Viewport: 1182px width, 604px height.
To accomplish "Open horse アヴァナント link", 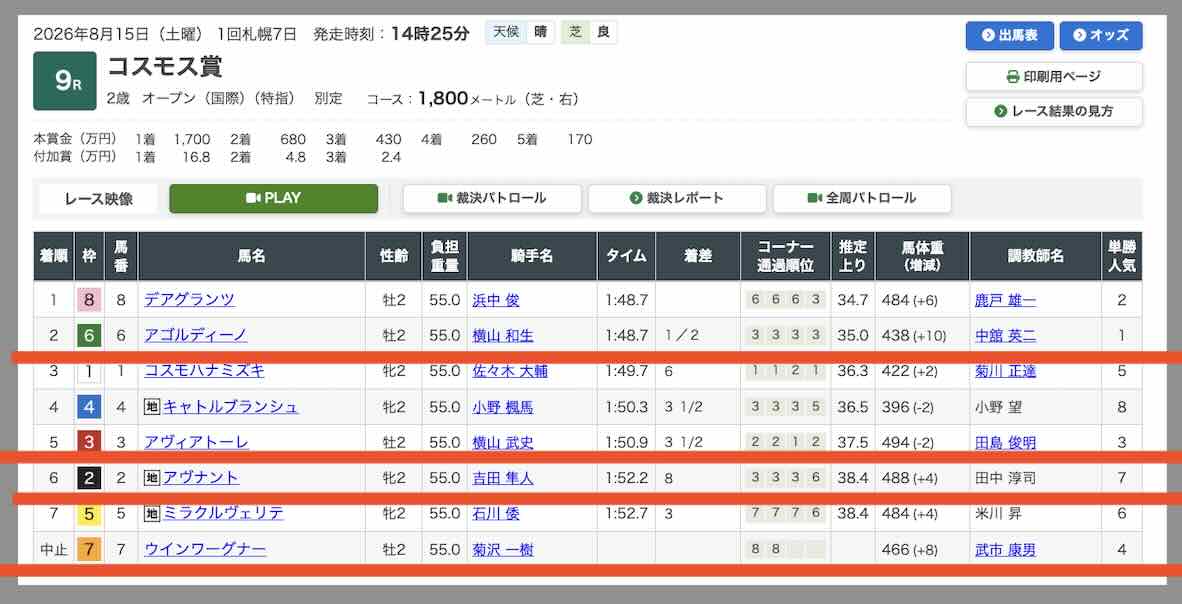I will point(201,477).
